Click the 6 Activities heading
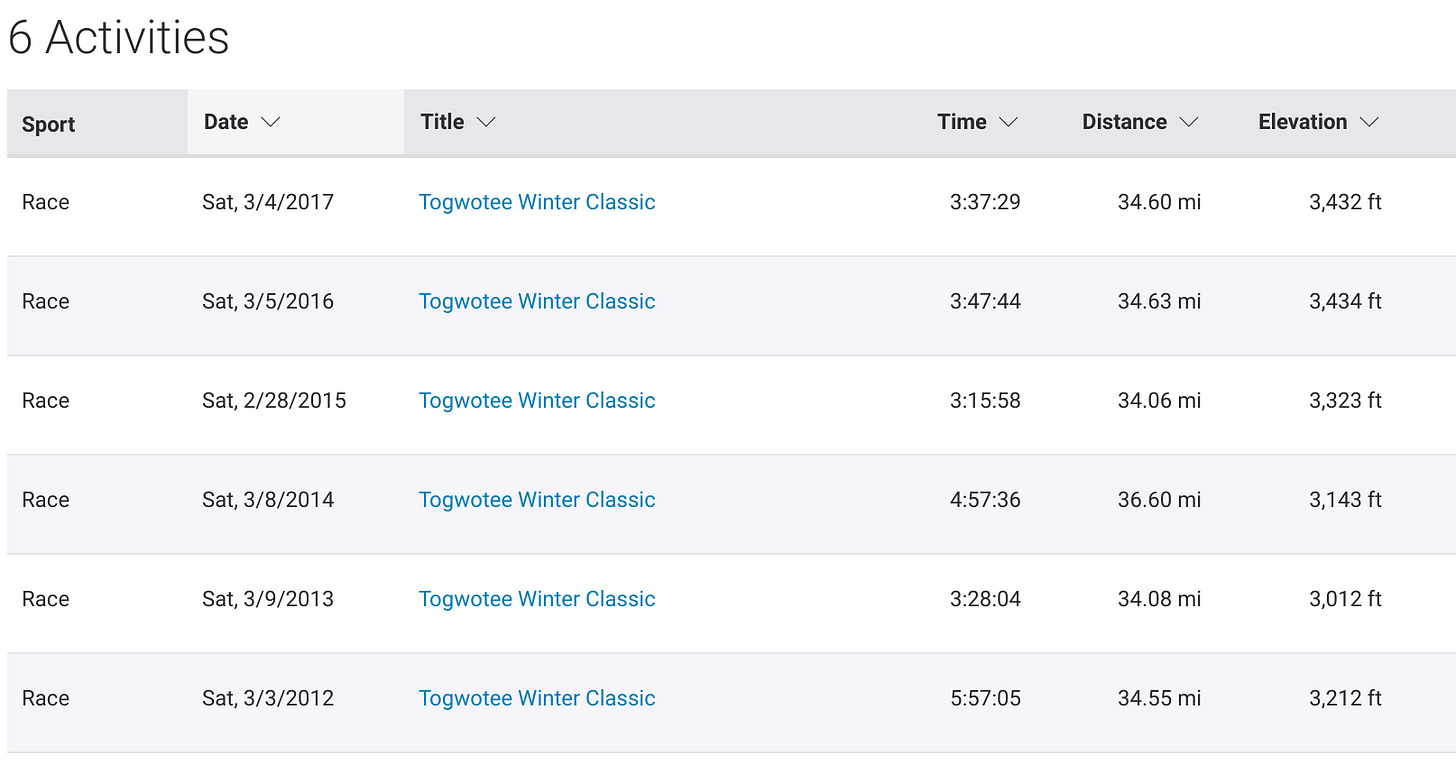This screenshot has height=765, width=1456. point(118,37)
